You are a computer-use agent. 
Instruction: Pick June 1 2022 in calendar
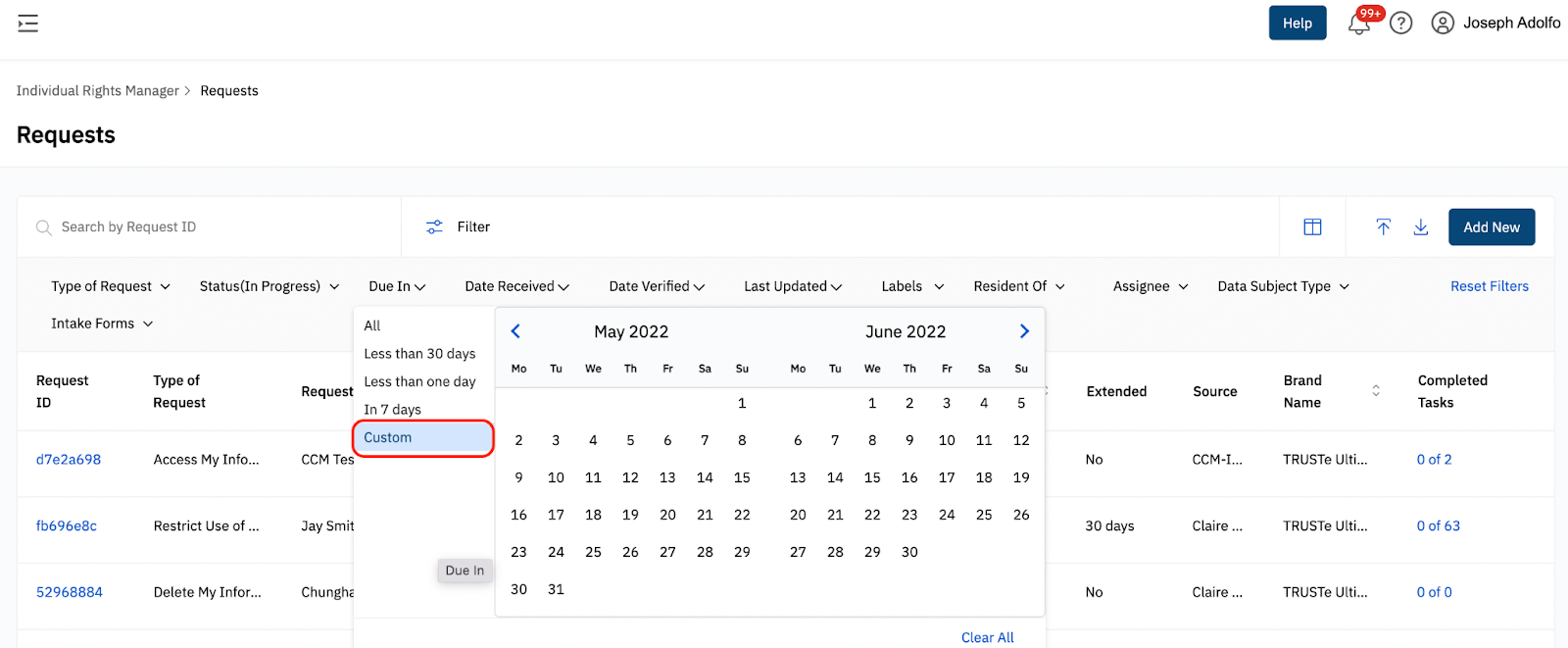click(x=872, y=403)
